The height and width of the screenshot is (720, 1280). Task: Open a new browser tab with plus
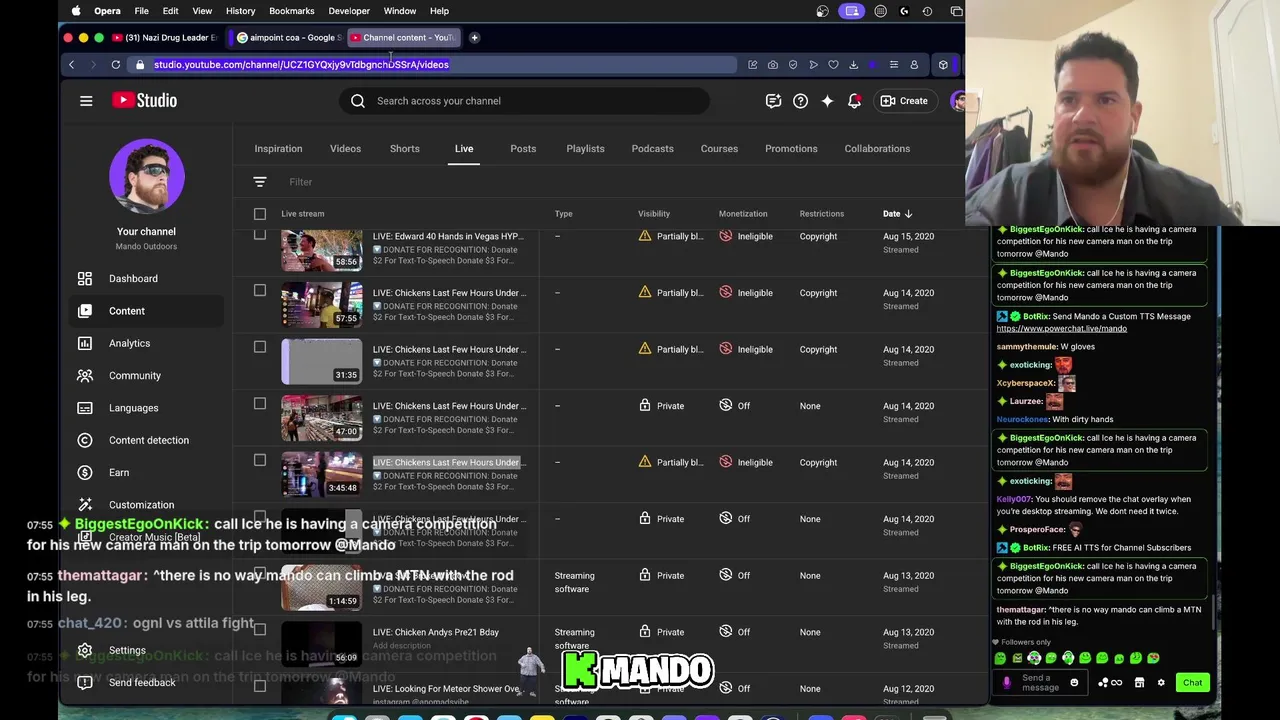(x=474, y=38)
